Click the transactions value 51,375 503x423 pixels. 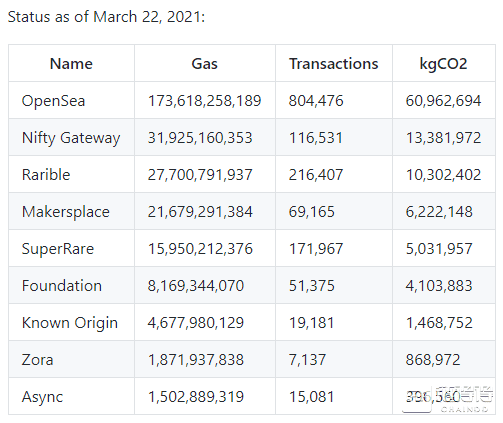click(x=311, y=286)
